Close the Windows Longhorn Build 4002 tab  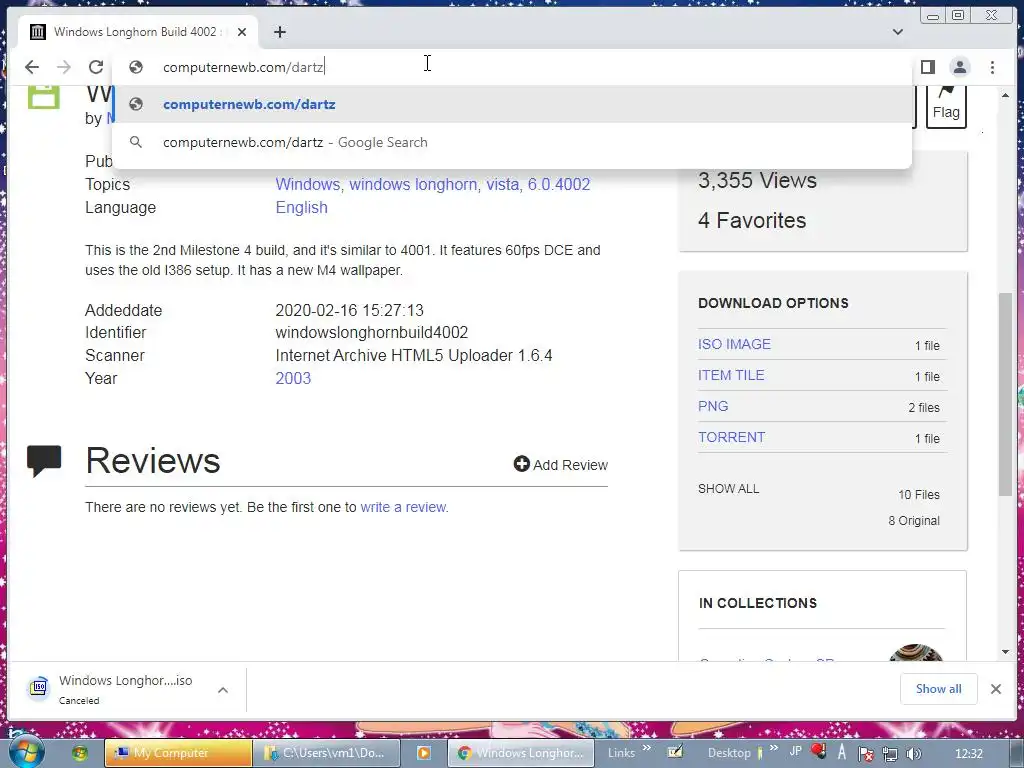click(242, 32)
